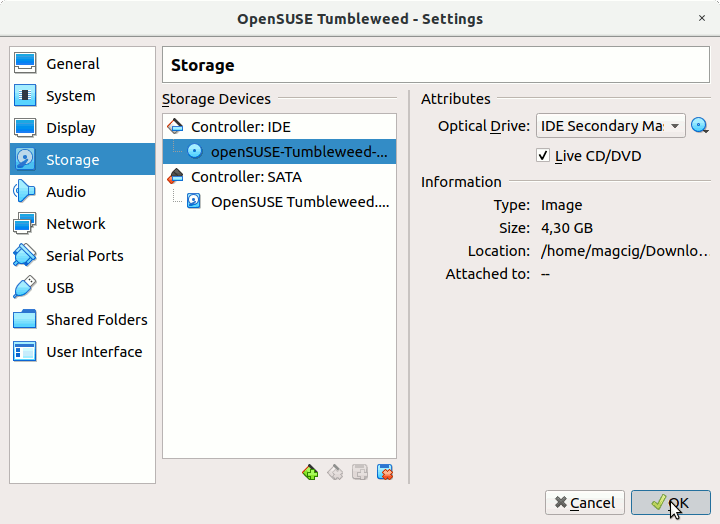Open the Optical Drive port dropdown
720x524 pixels.
[610, 126]
